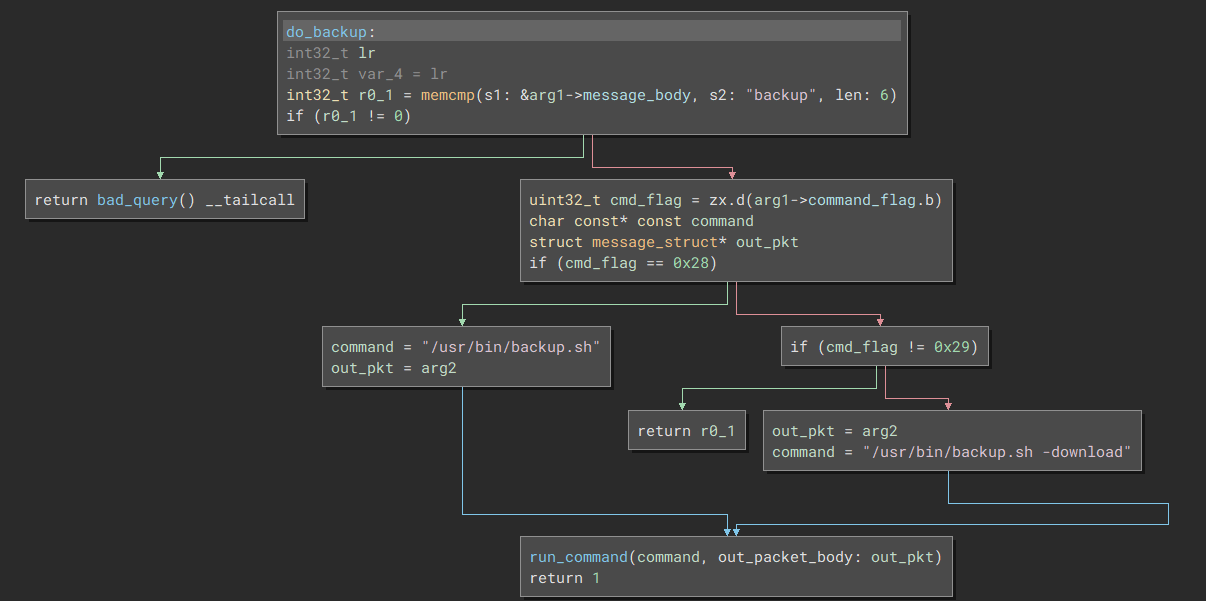Click the "int32_t lr" declaration line
The image size is (1206, 601).
pos(331,53)
